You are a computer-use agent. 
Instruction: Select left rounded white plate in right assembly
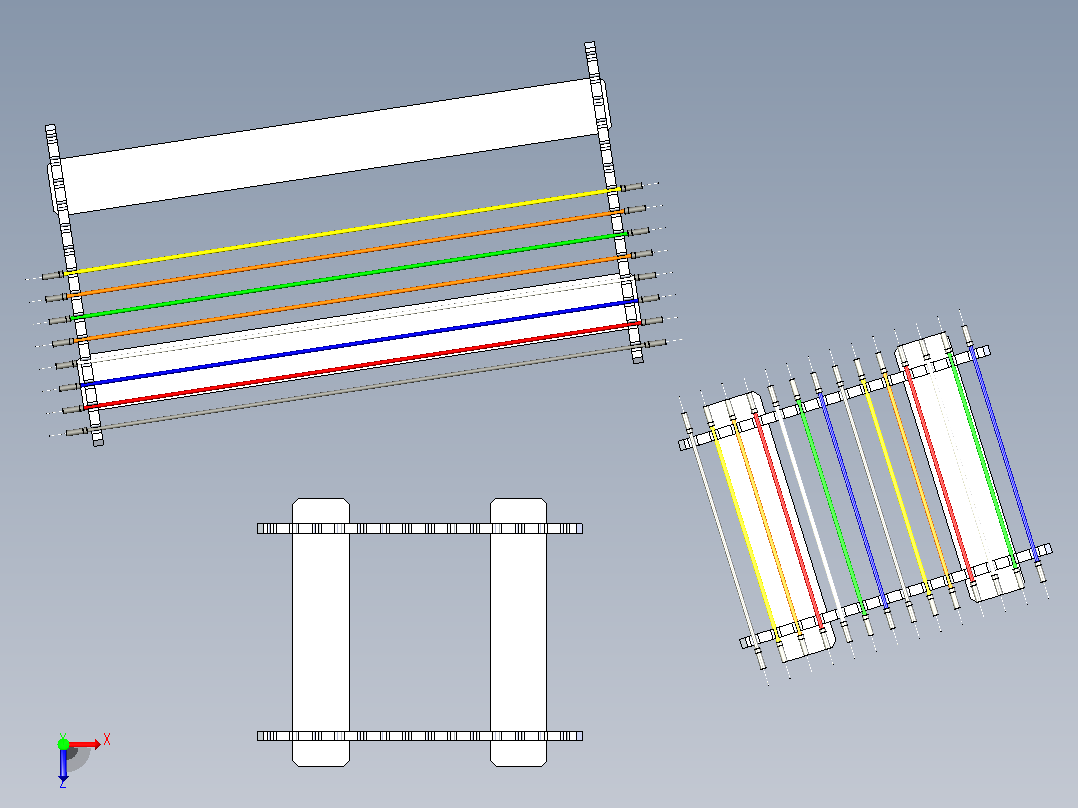point(769,527)
